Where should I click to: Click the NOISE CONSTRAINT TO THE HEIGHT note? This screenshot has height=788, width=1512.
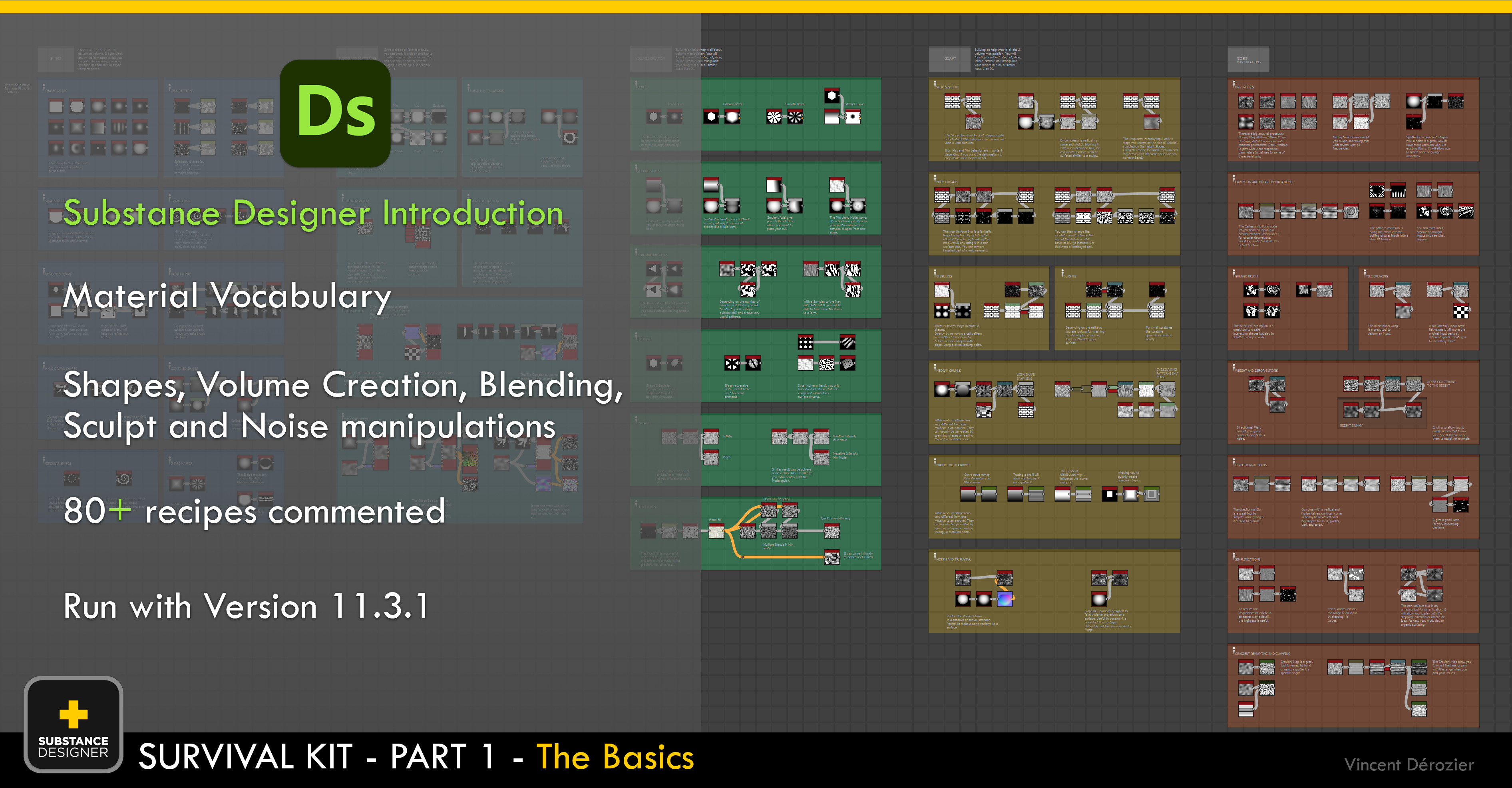coord(1442,383)
